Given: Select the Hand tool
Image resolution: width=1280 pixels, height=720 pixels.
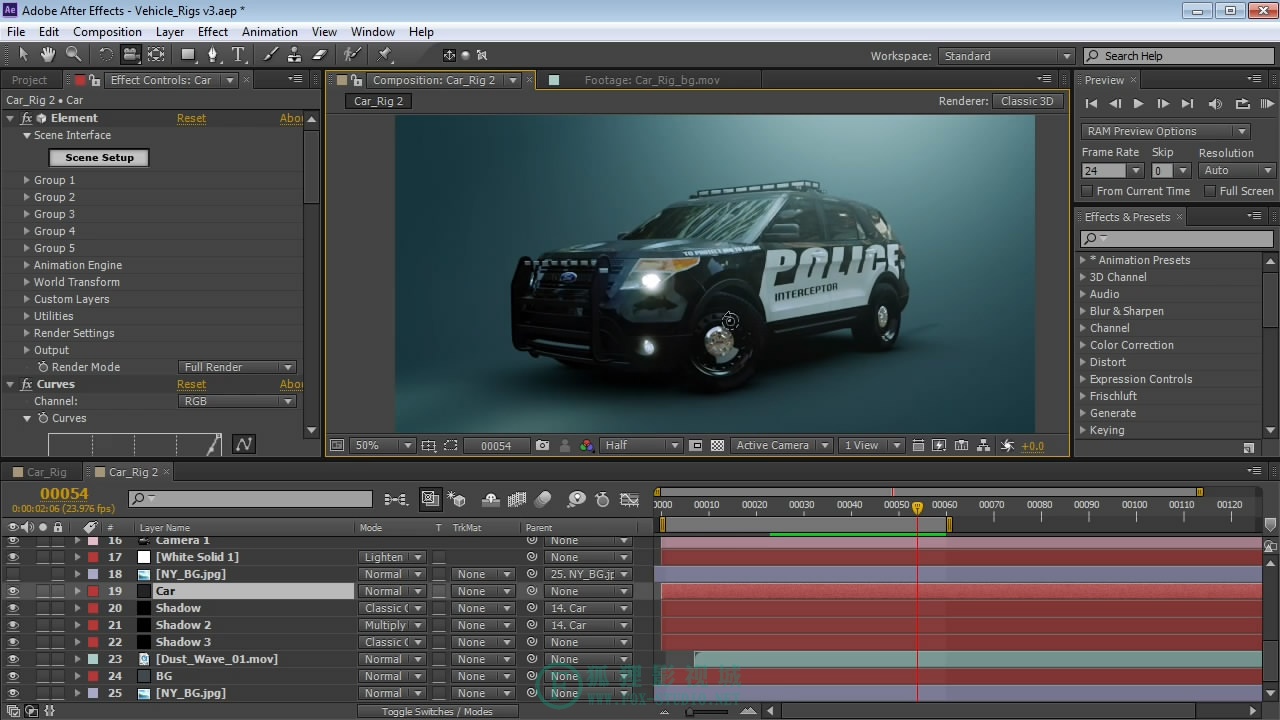Looking at the screenshot, I should point(49,55).
